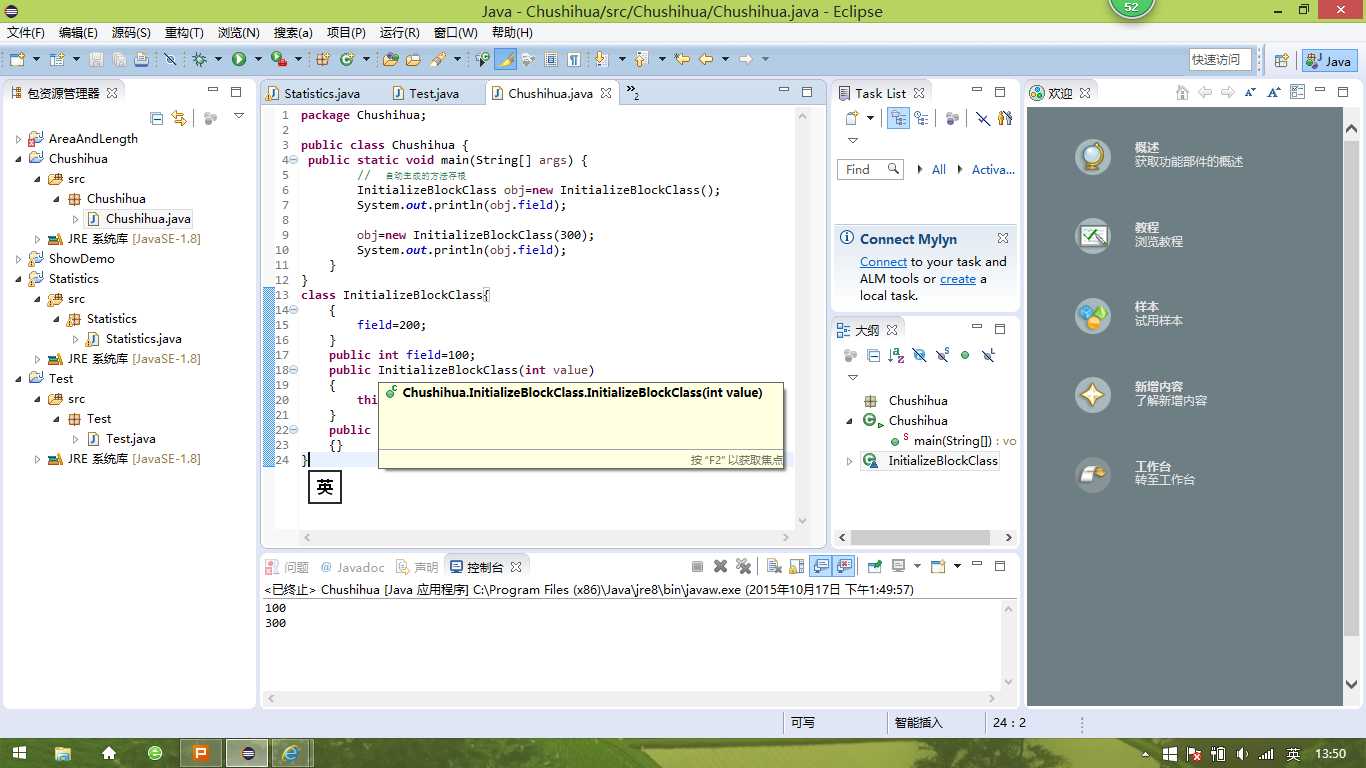1366x768 pixels.
Task: Click the Connect link in Mylyn panel
Action: click(883, 262)
